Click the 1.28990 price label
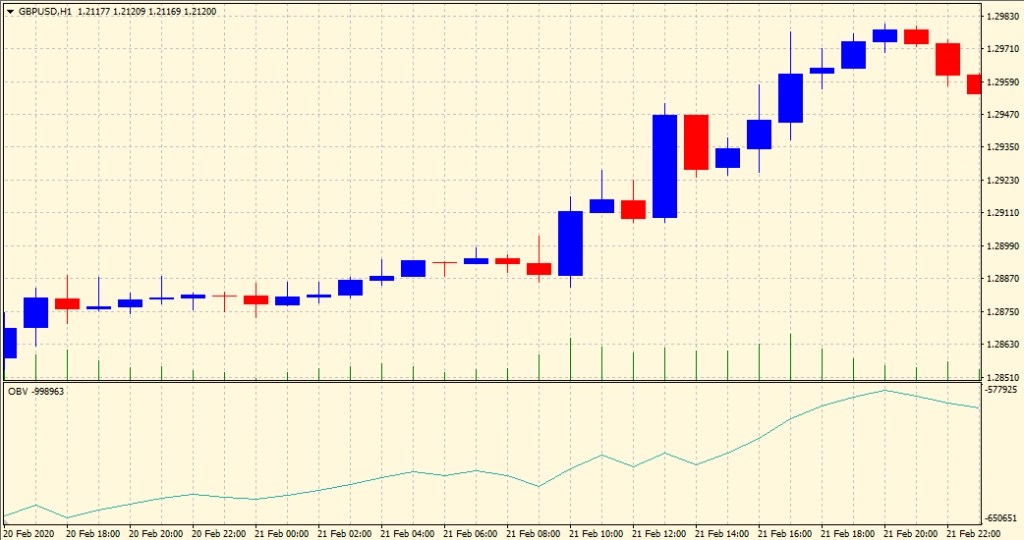 click(x=1002, y=246)
